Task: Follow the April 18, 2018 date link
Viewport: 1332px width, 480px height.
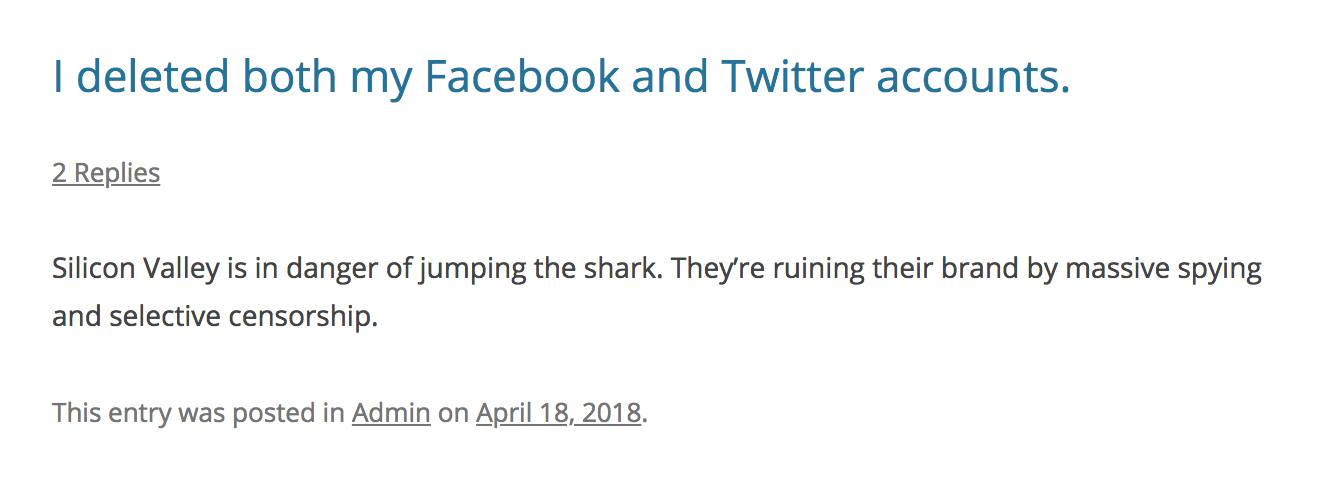Action: pyautogui.click(x=558, y=413)
